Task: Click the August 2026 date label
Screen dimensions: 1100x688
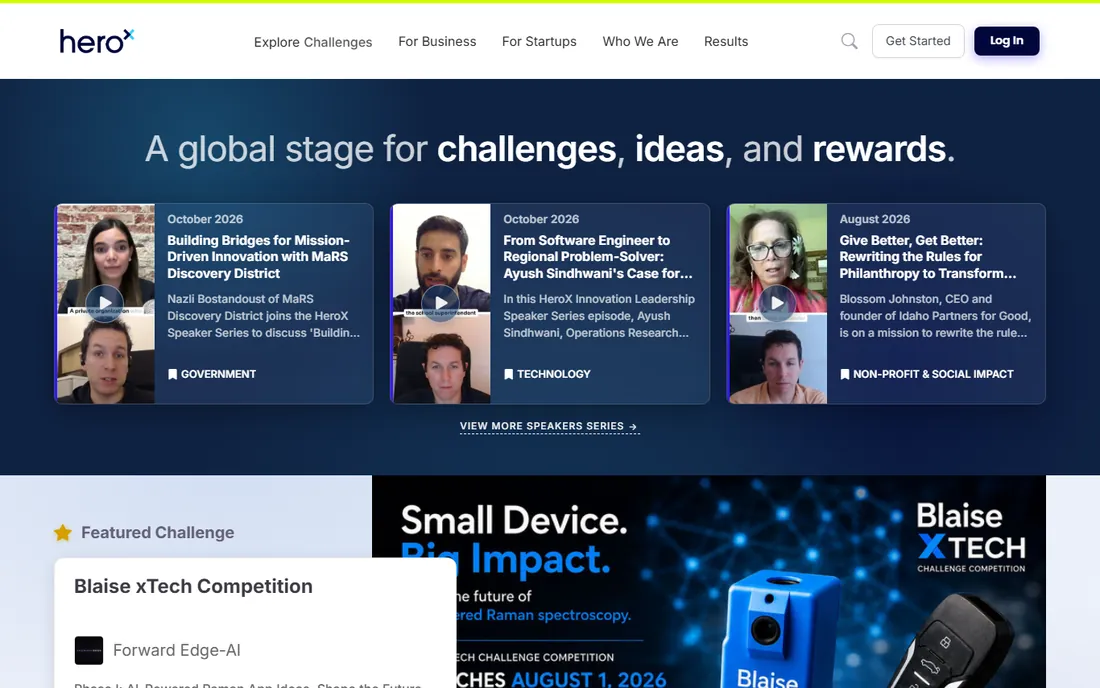Action: (875, 219)
